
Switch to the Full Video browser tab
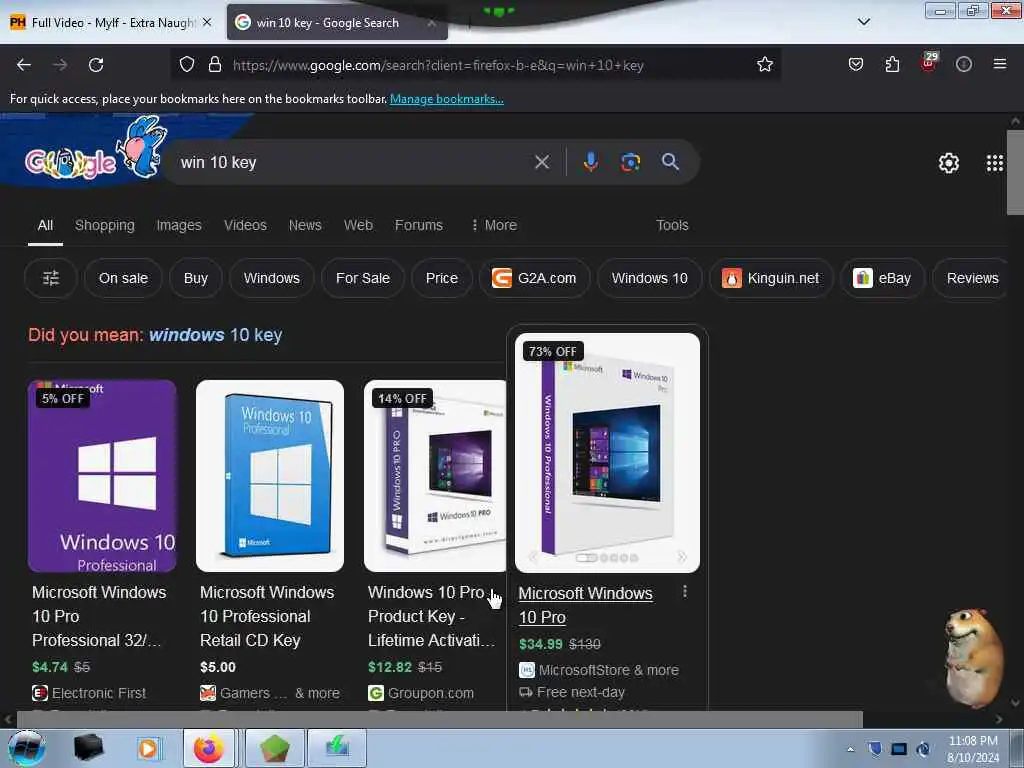pos(111,22)
